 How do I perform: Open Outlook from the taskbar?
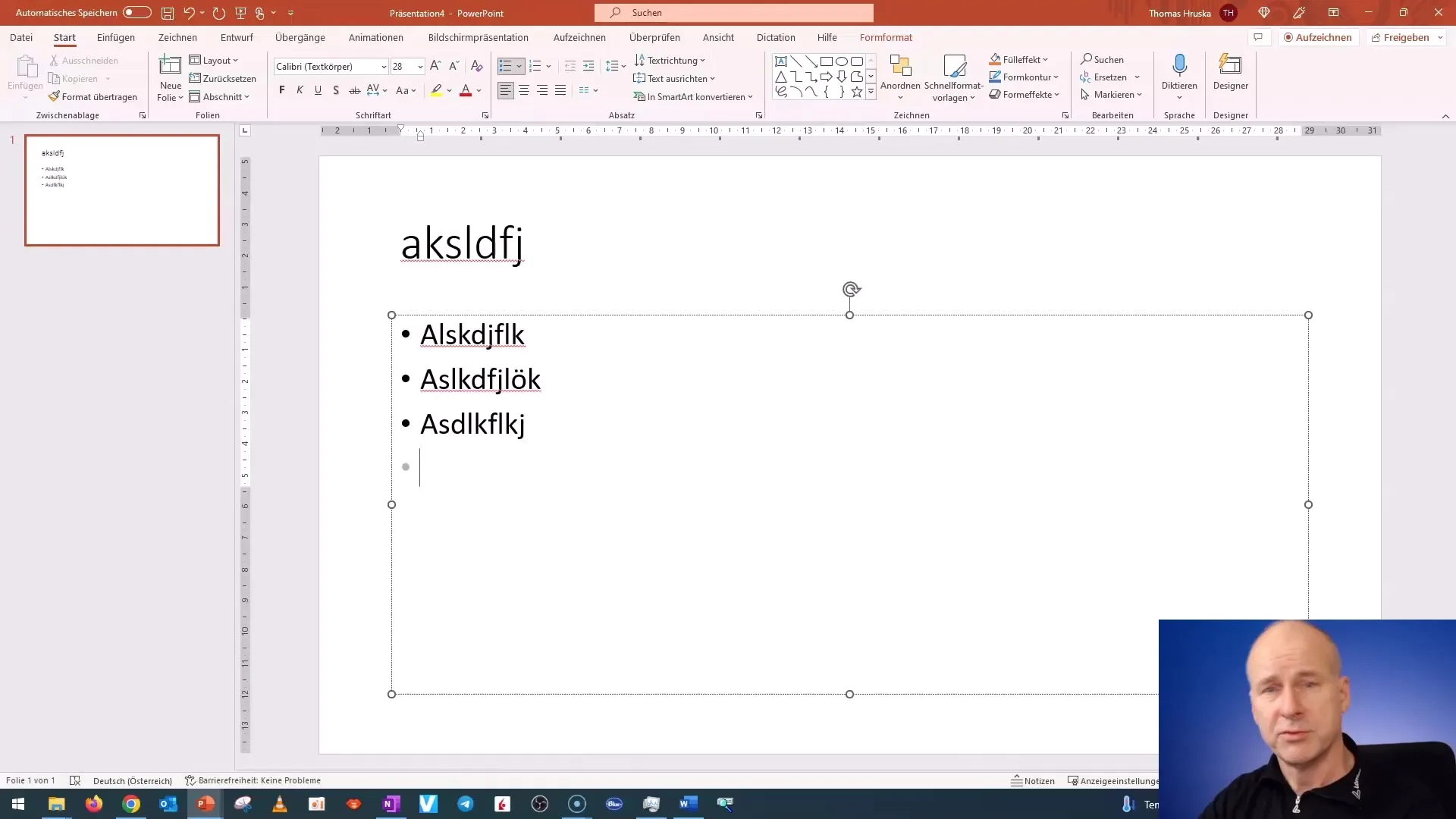(168, 804)
